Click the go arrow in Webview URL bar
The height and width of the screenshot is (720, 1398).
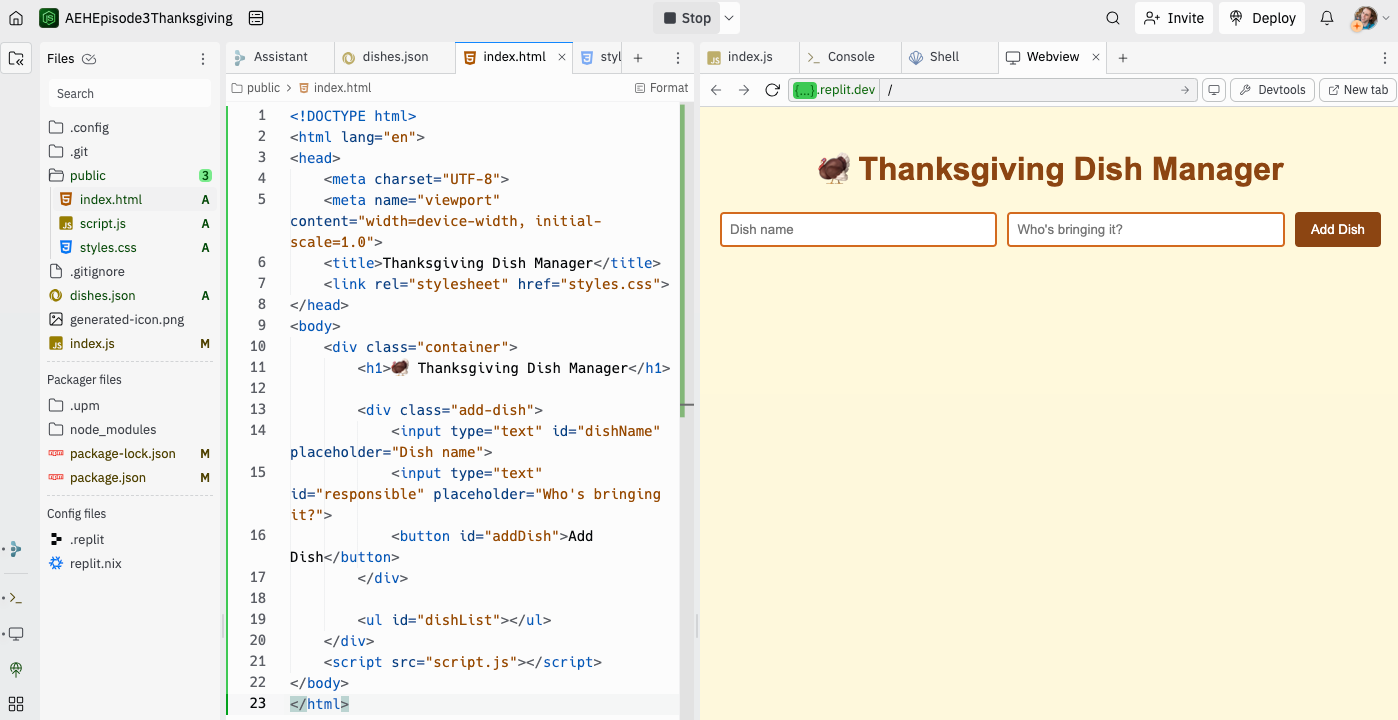coord(1185,90)
